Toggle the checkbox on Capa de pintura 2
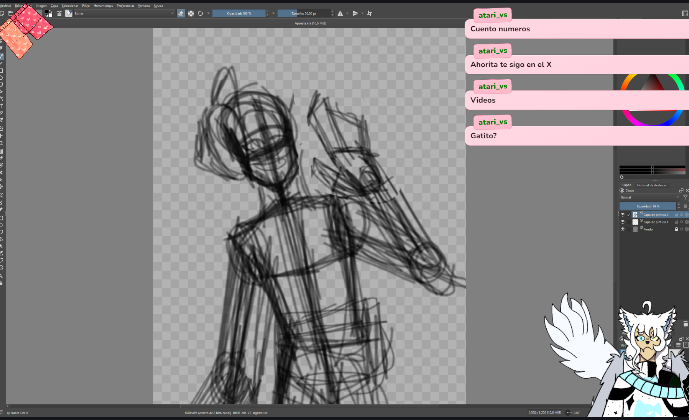The height and width of the screenshot is (420, 689). coord(629,215)
